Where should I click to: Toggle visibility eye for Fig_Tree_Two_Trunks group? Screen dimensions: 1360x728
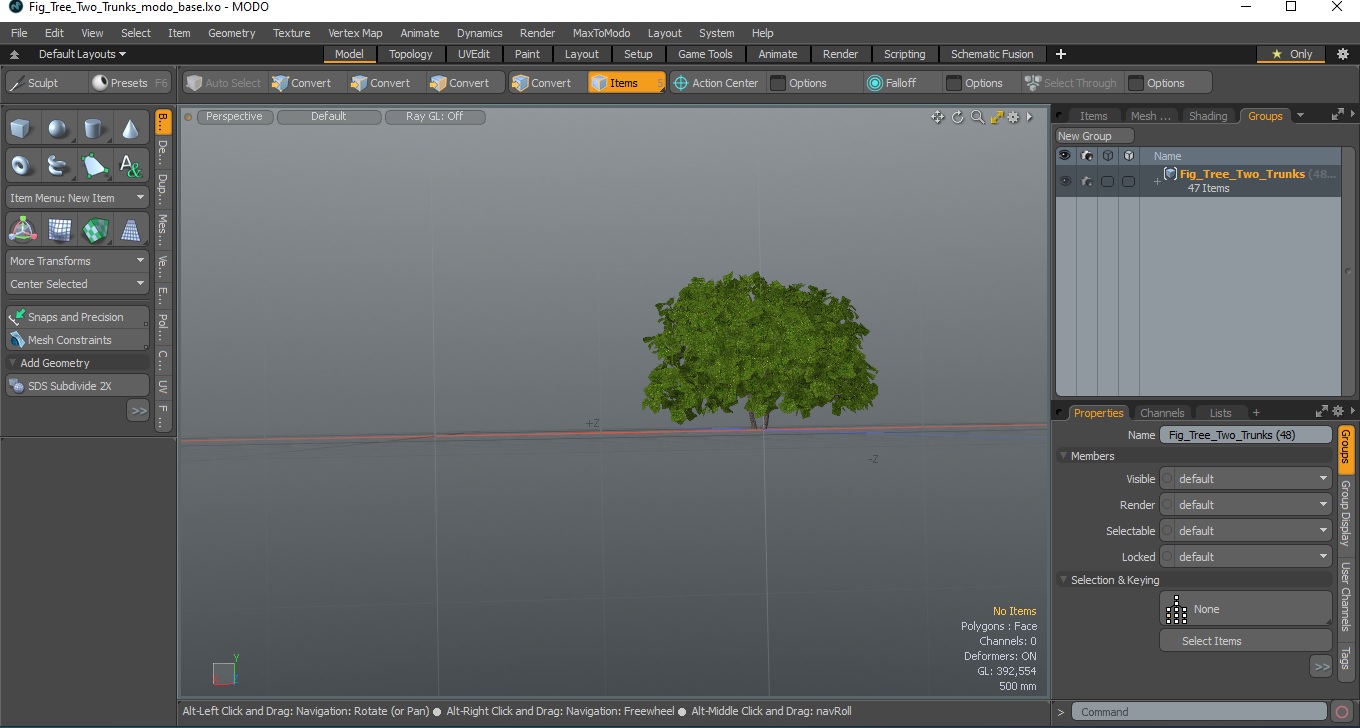point(1064,181)
